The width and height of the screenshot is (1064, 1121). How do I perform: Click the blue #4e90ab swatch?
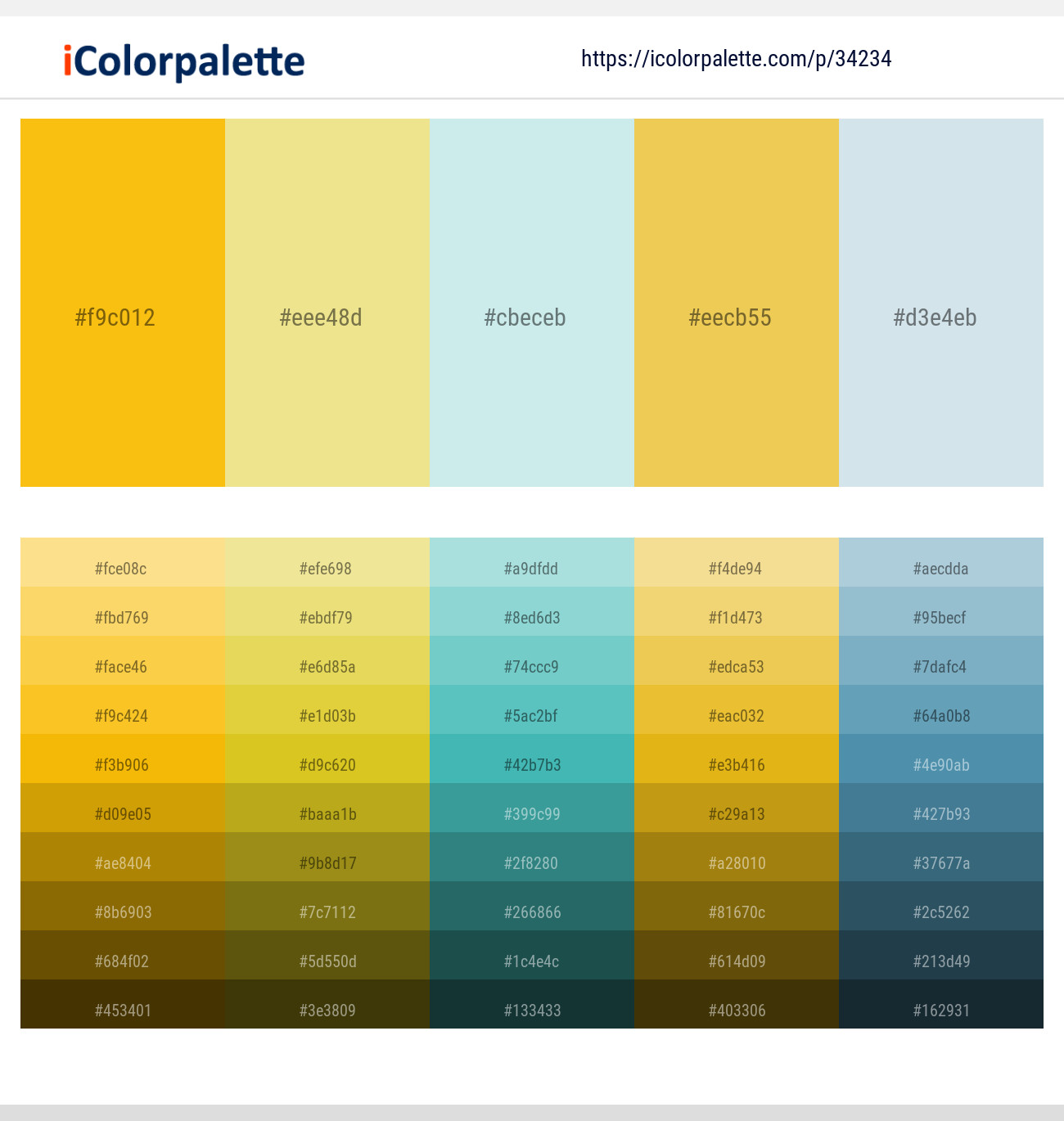click(x=940, y=765)
